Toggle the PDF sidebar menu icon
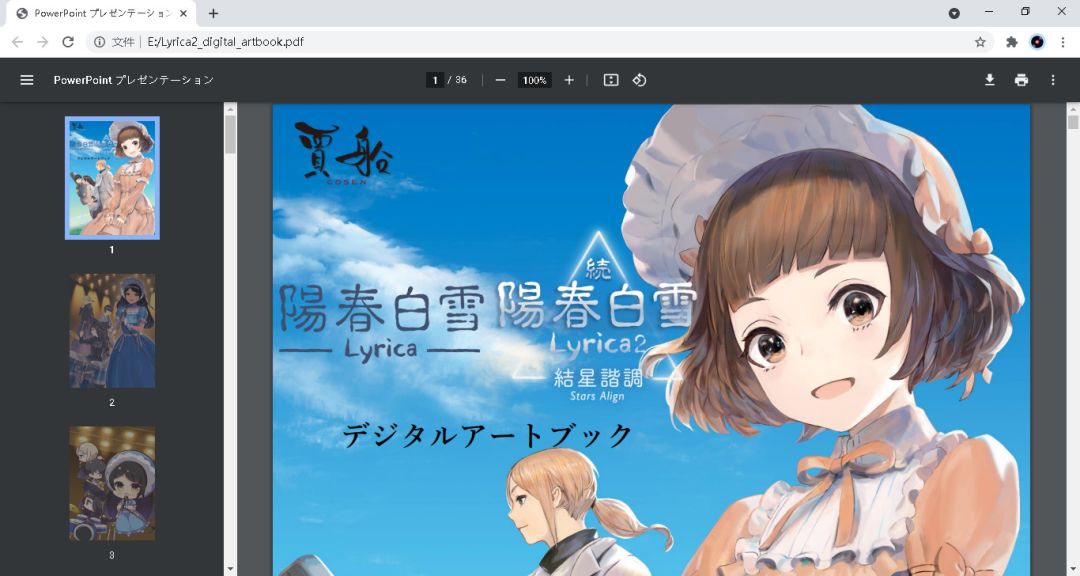This screenshot has width=1080, height=576. coord(27,80)
